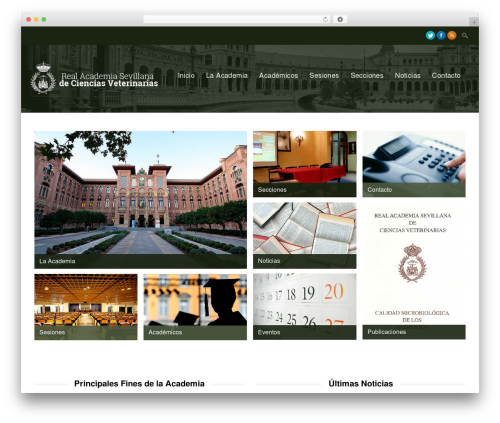This screenshot has height=423, width=500.
Task: Open Académicos menu item
Action: (278, 76)
